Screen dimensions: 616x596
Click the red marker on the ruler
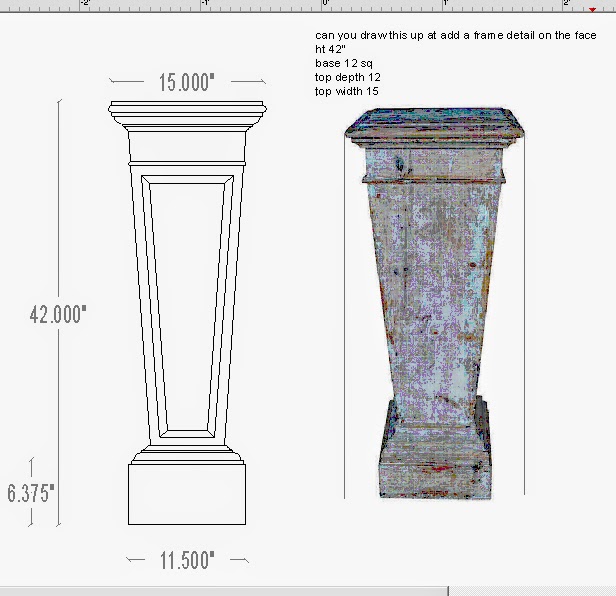tap(592, 10)
